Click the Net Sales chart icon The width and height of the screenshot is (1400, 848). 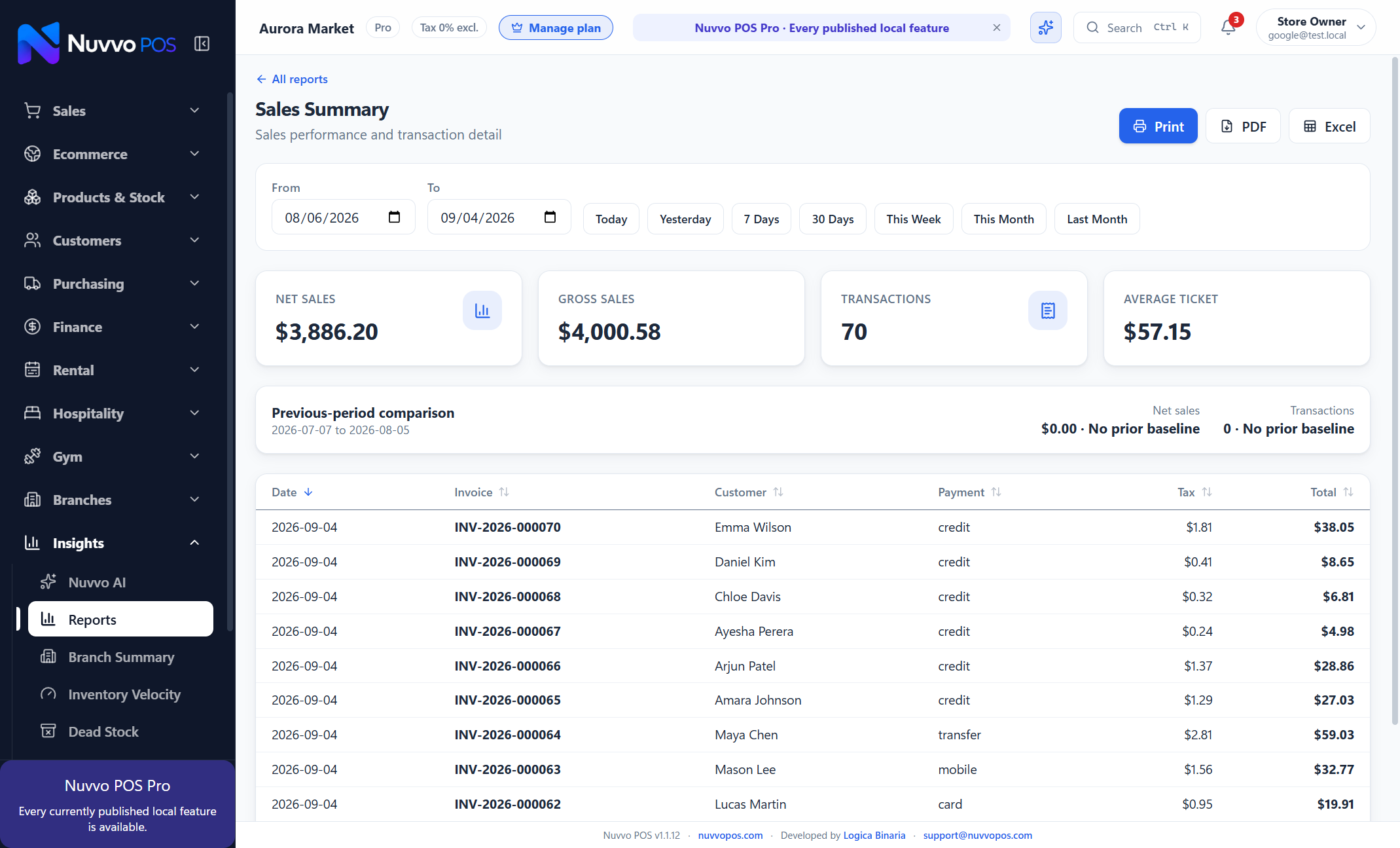pos(482,310)
